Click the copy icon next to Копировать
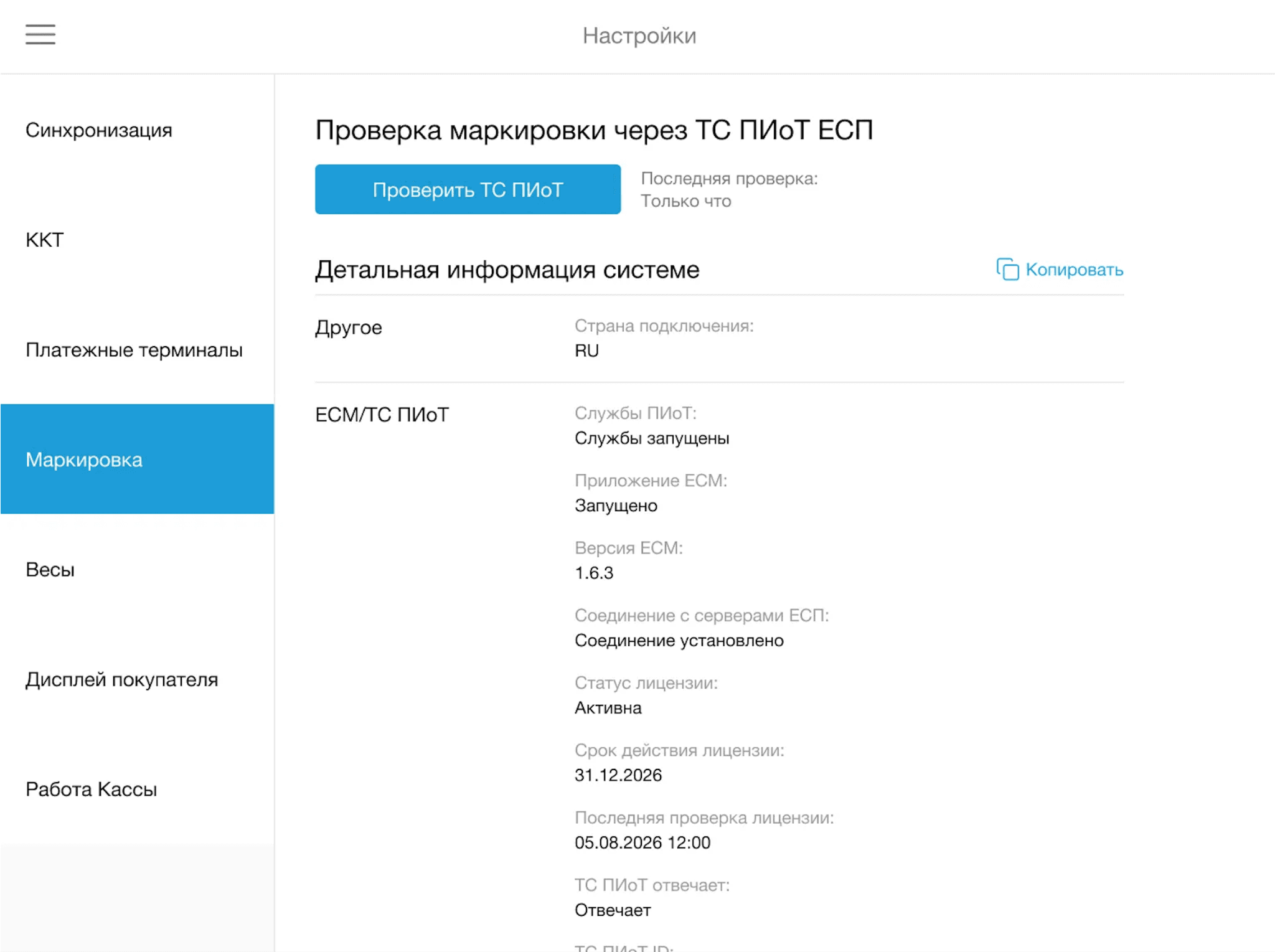The height and width of the screenshot is (952, 1275). (1007, 270)
